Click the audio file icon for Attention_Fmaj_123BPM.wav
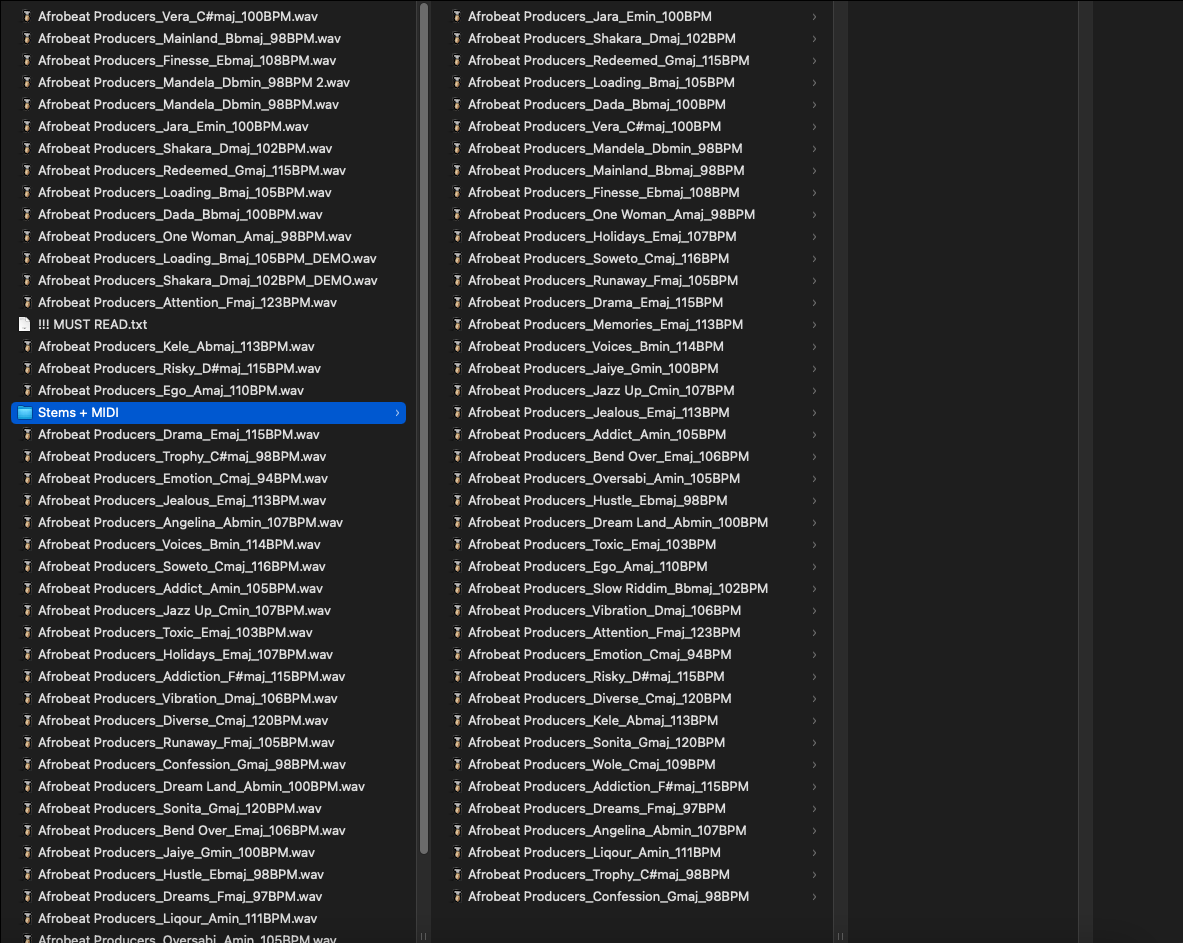This screenshot has width=1183, height=943. pyautogui.click(x=26, y=302)
